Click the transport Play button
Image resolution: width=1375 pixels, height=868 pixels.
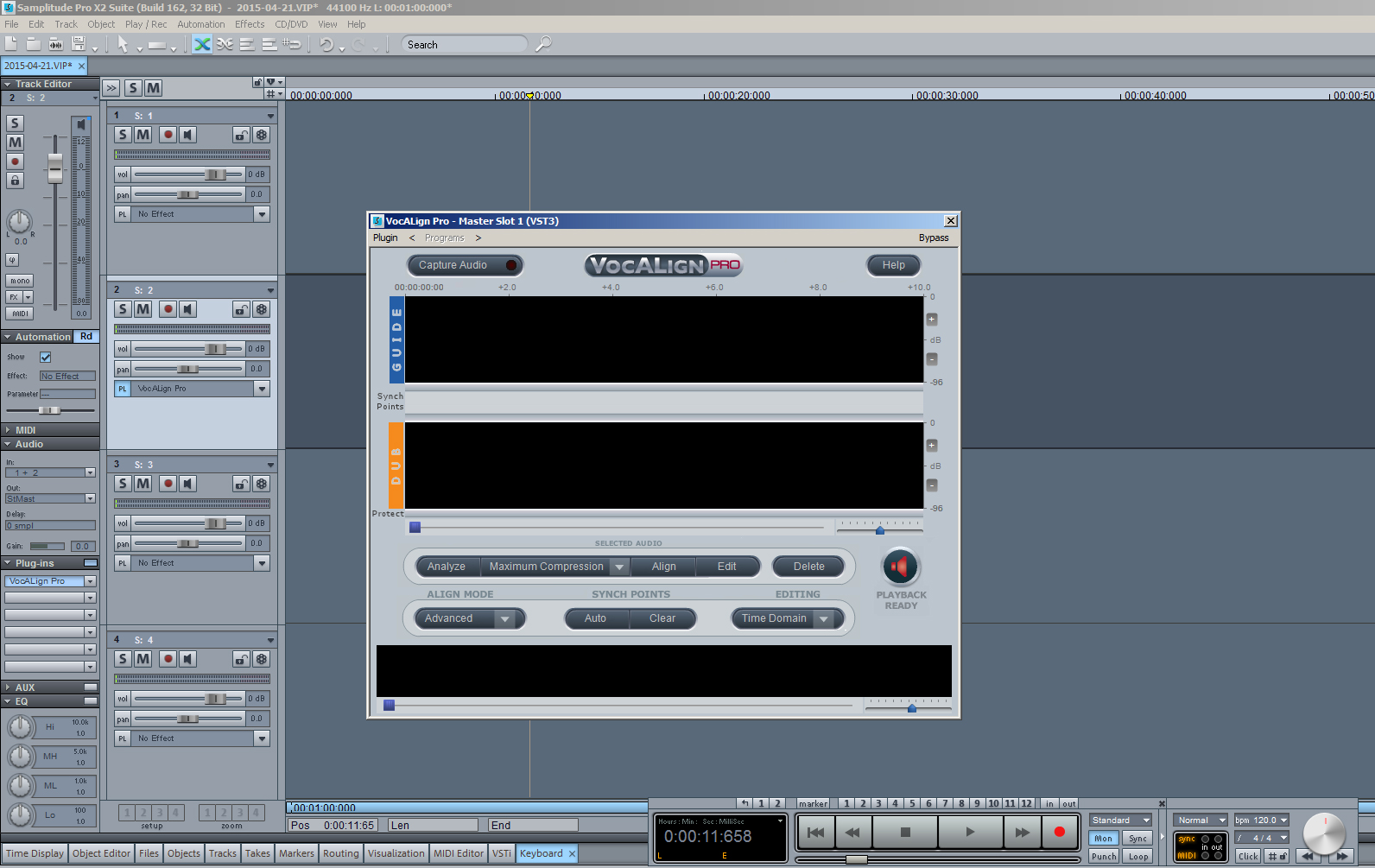coord(970,833)
